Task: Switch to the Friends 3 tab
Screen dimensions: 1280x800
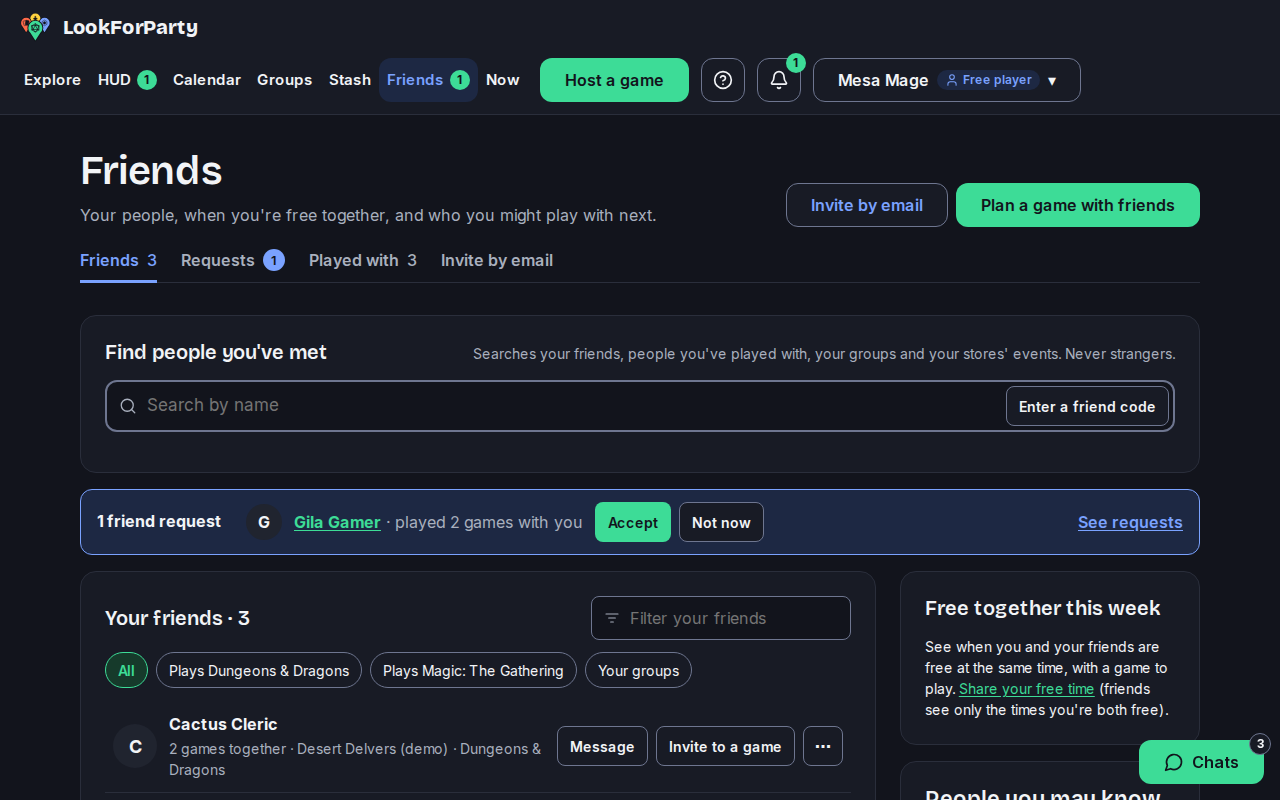Action: pyautogui.click(x=118, y=260)
